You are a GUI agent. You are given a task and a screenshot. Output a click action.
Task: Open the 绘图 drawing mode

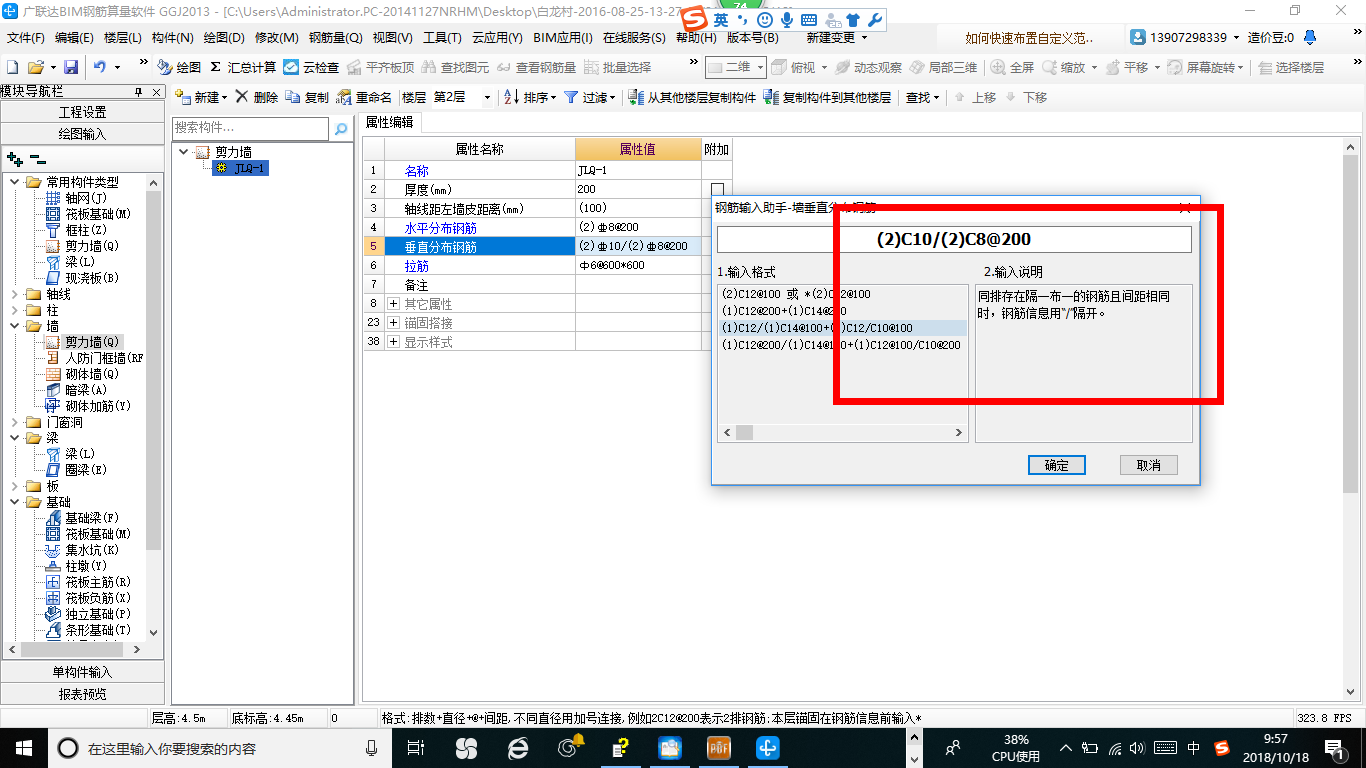pyautogui.click(x=179, y=67)
